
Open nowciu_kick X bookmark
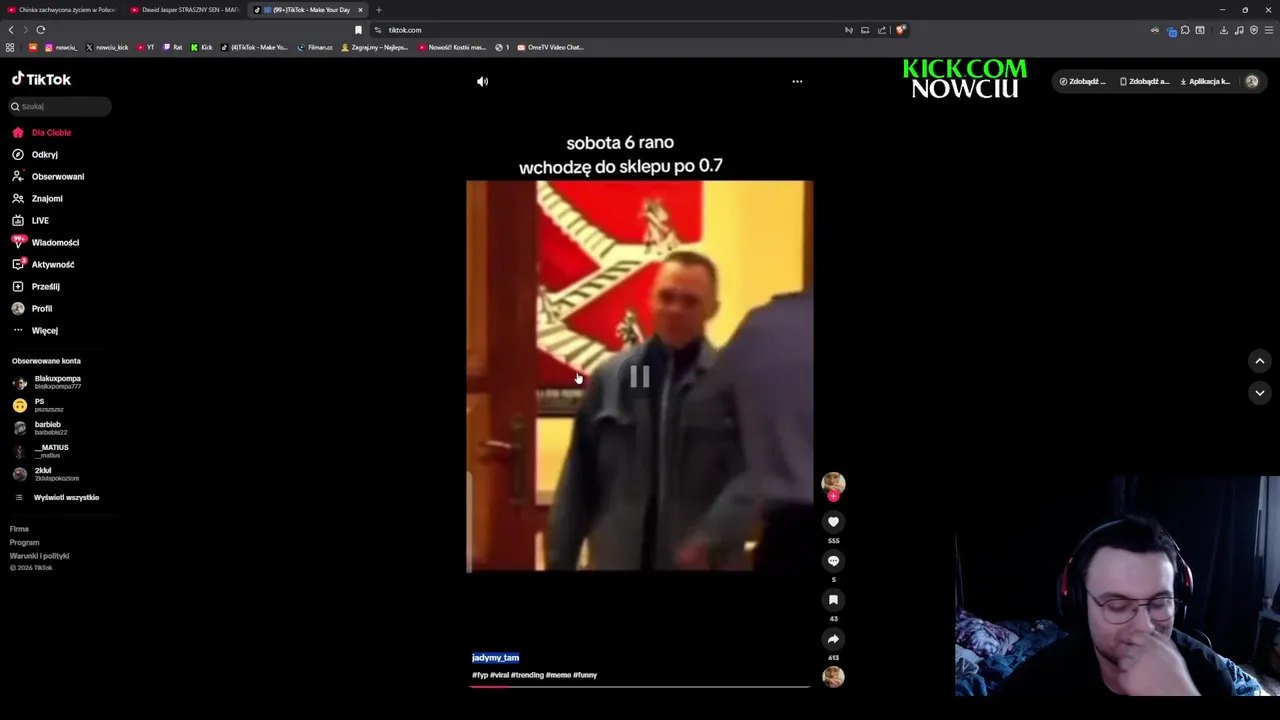pos(107,47)
